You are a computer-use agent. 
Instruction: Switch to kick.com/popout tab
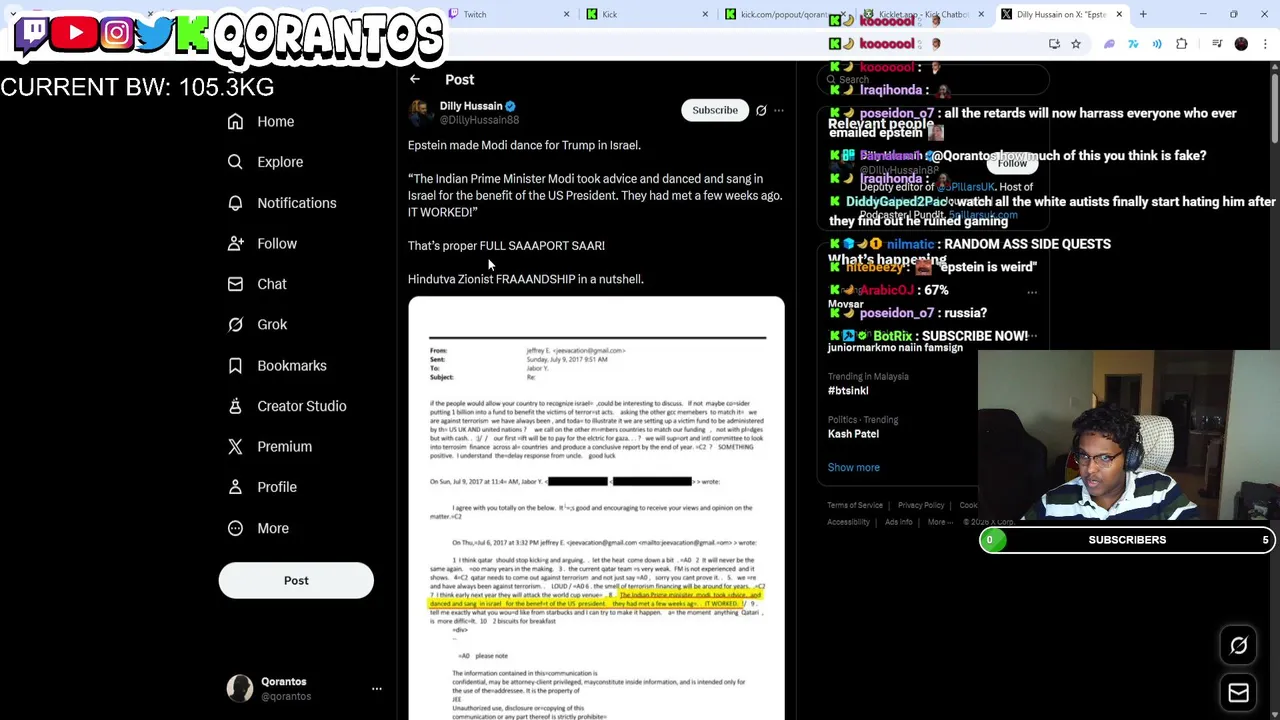pos(783,14)
